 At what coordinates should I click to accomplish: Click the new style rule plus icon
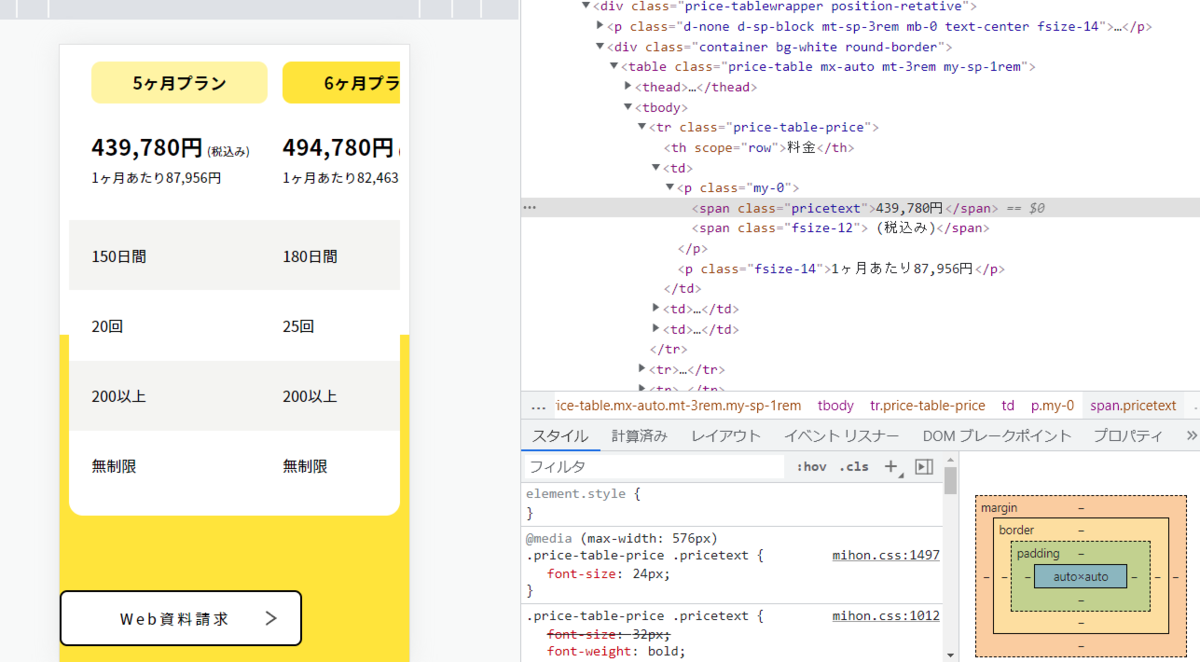click(x=891, y=467)
